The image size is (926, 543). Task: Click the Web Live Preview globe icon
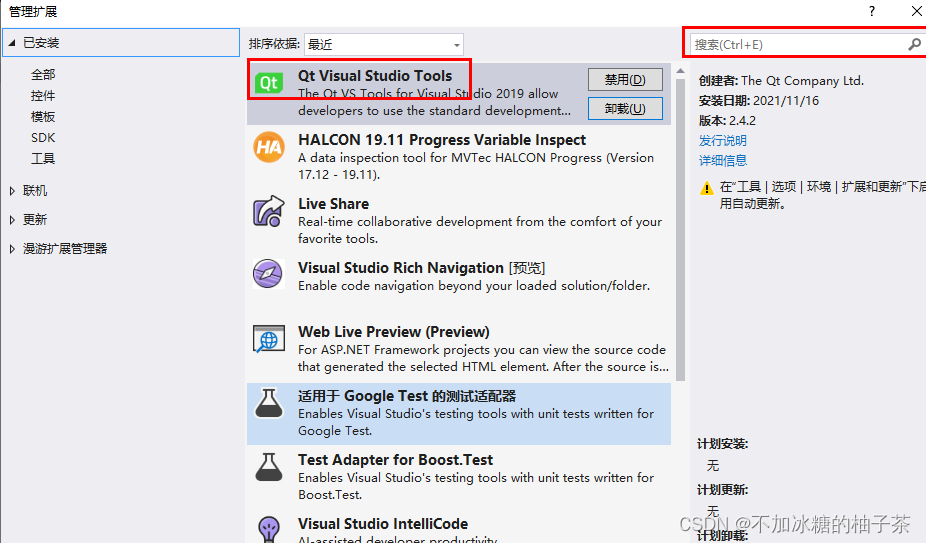click(x=269, y=339)
